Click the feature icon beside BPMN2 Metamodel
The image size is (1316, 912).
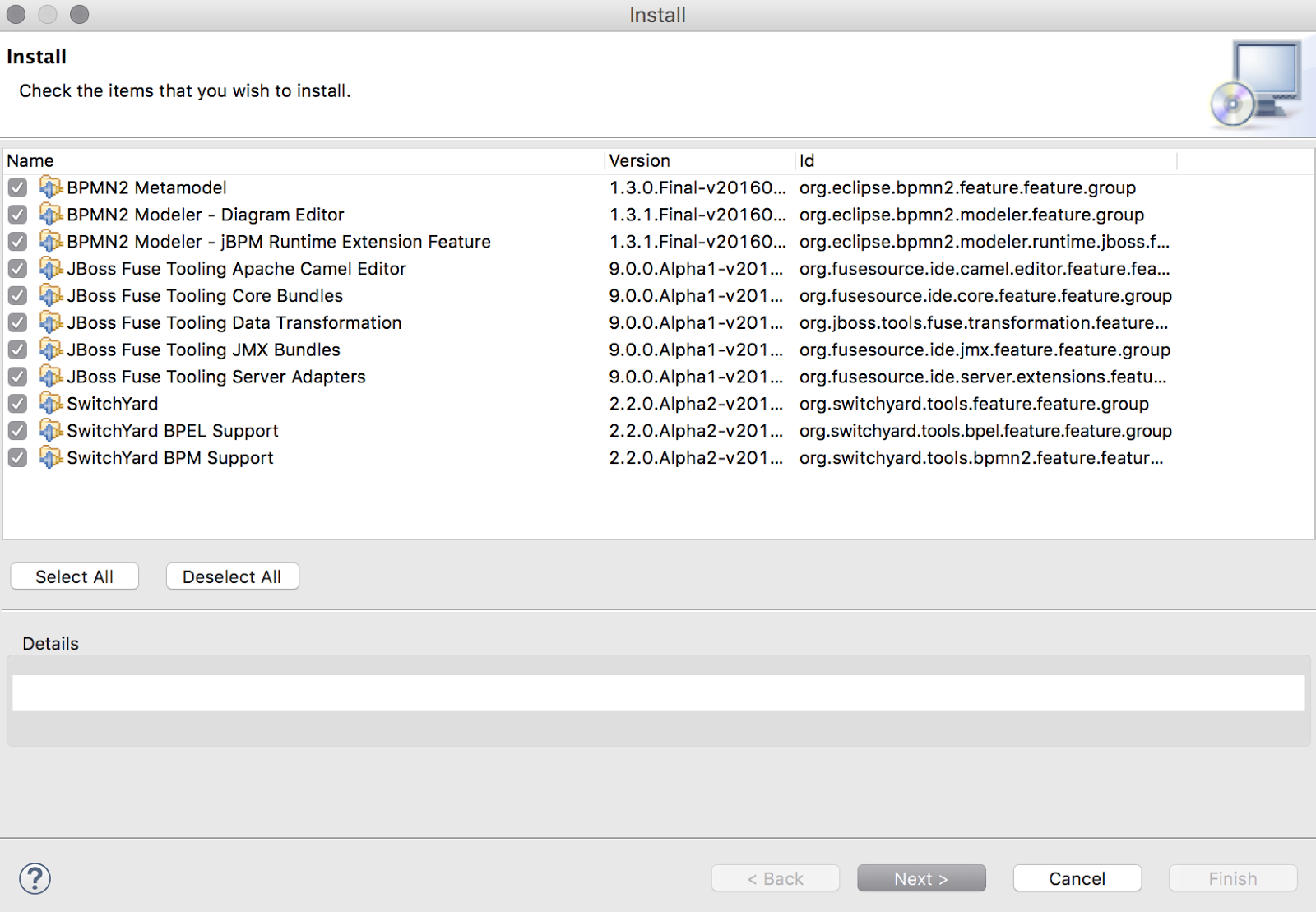click(51, 187)
